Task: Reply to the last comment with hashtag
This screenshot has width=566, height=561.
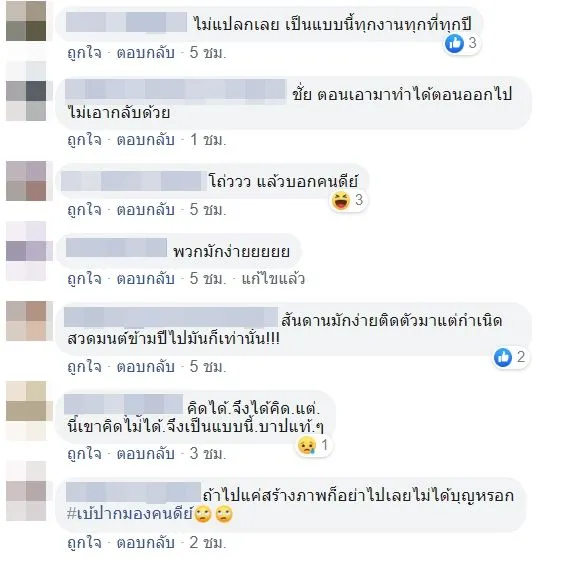Action: (146, 543)
